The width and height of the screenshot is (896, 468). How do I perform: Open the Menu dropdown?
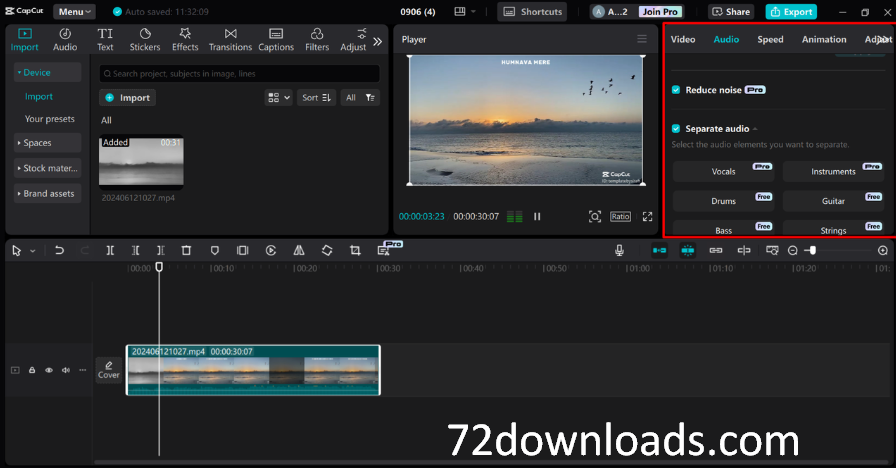coord(75,12)
